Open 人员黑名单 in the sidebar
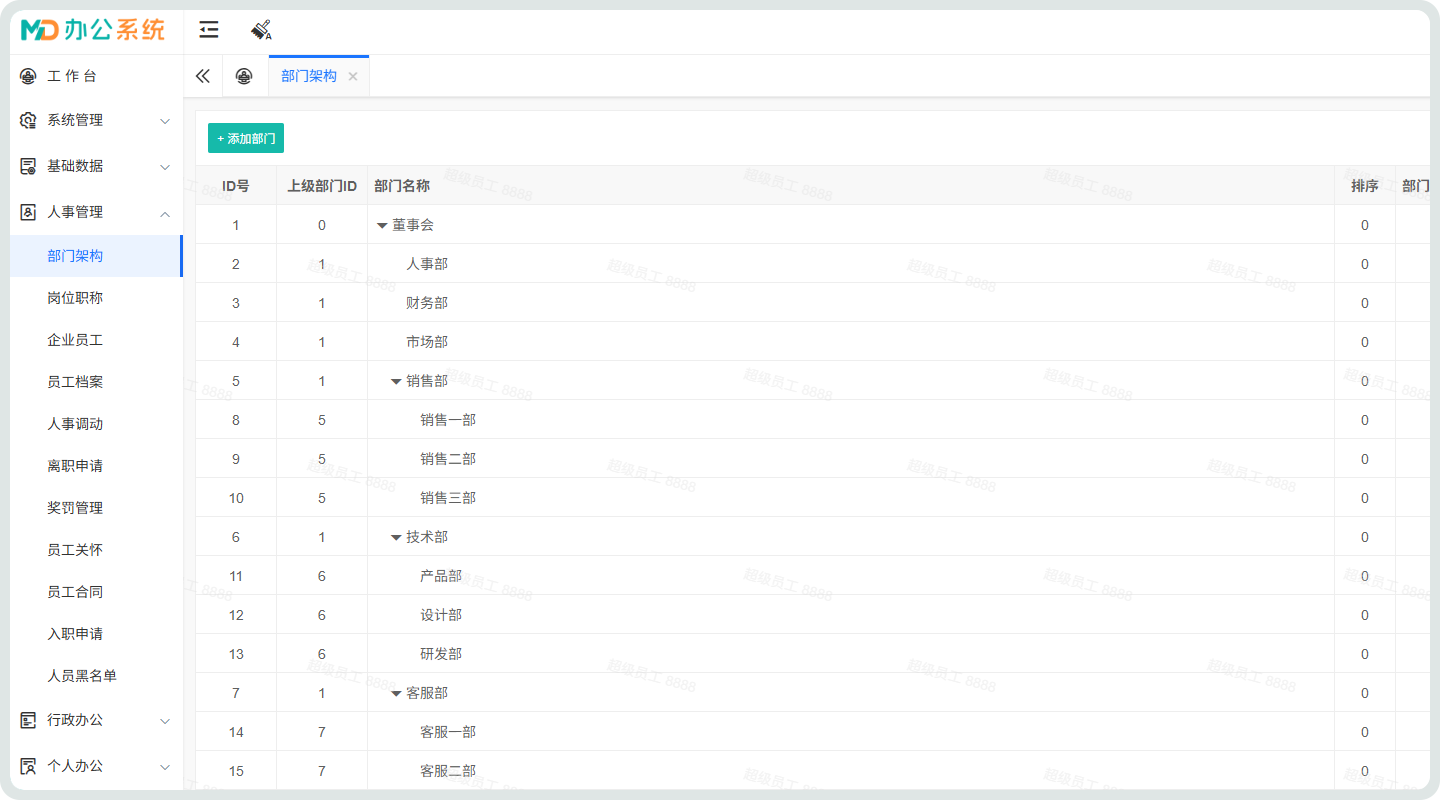 pos(82,676)
